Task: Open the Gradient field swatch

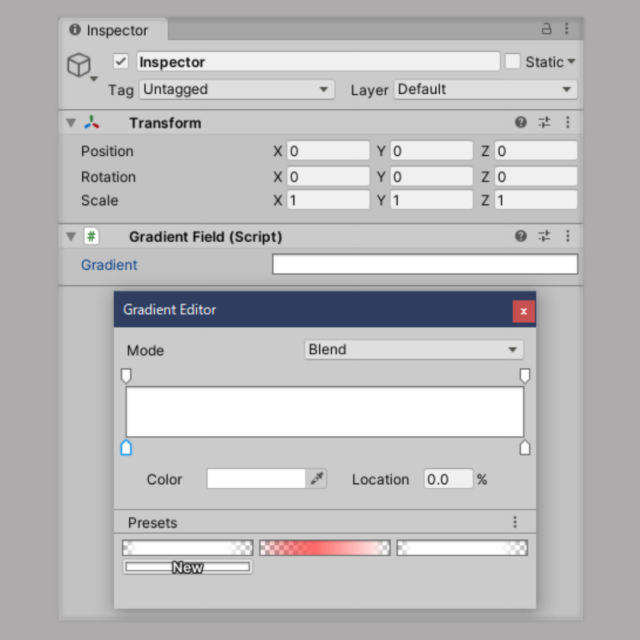Action: 425,264
